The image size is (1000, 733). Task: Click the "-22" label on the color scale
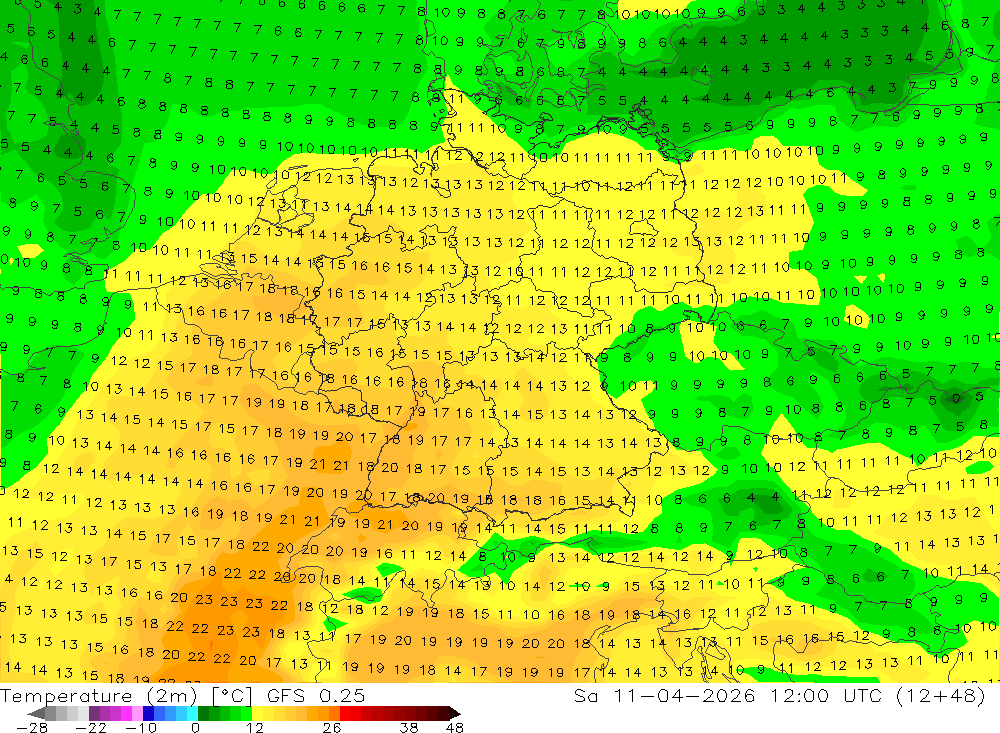point(91,727)
